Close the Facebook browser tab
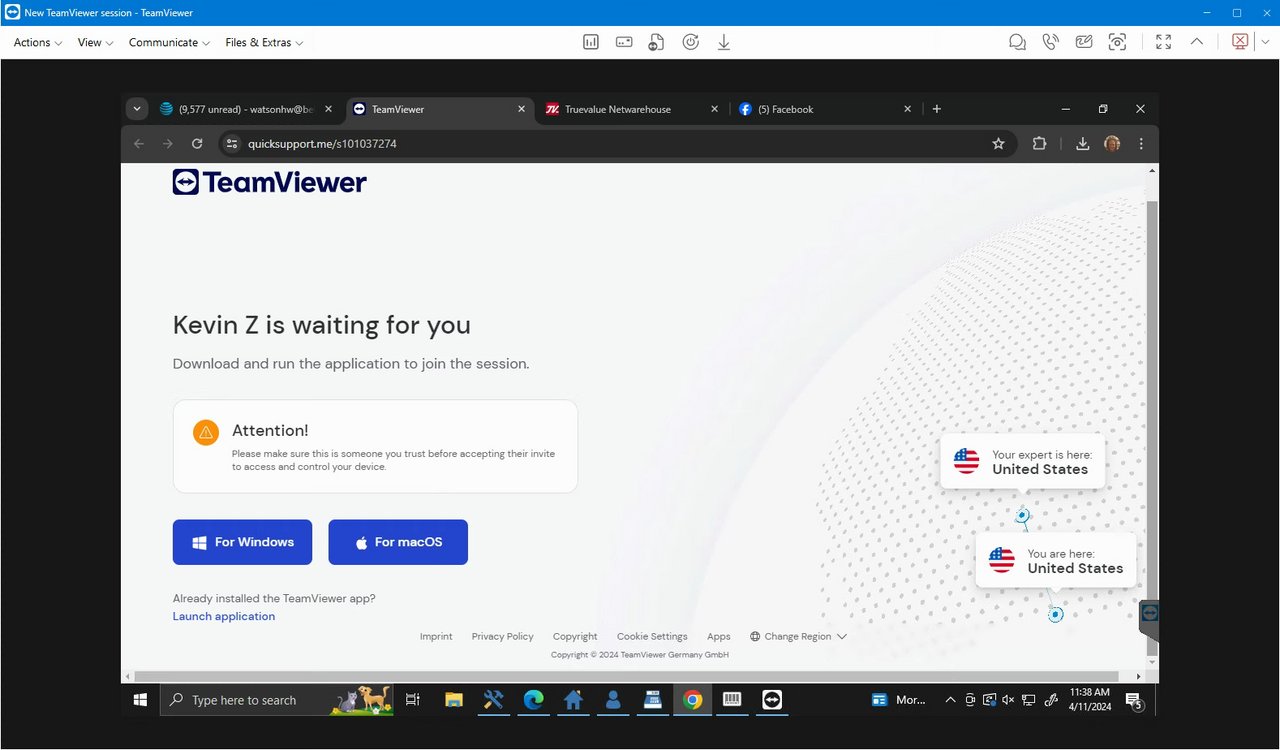1280x750 pixels. (908, 109)
